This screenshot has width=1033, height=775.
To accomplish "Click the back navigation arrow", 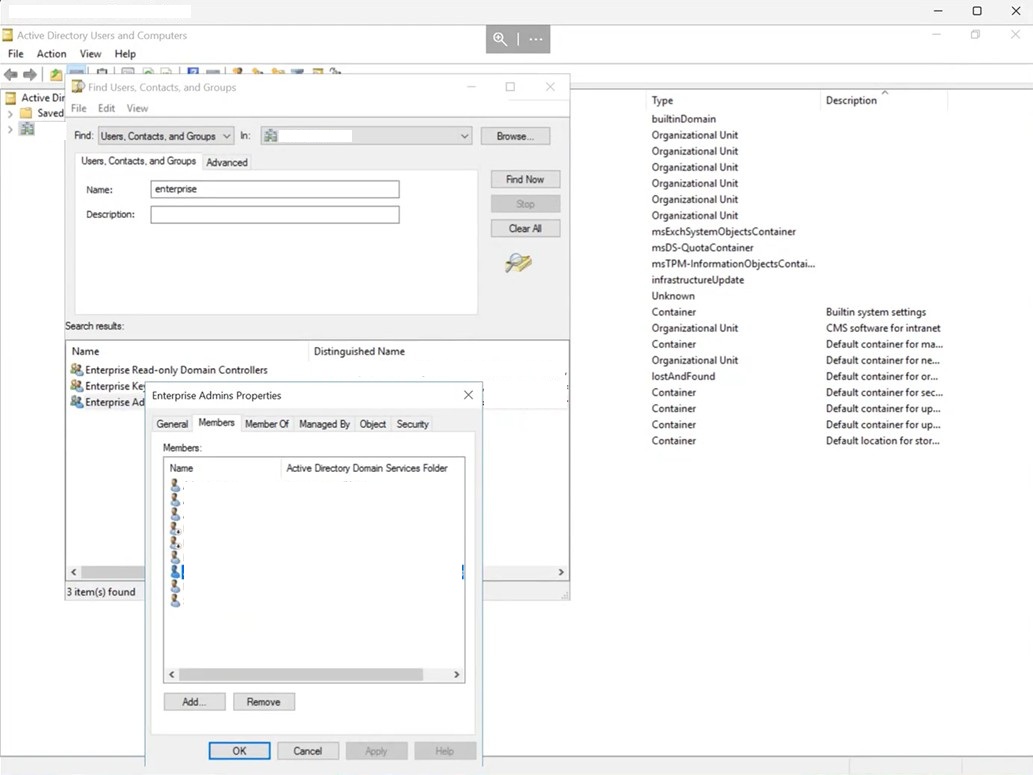I will (x=10, y=73).
